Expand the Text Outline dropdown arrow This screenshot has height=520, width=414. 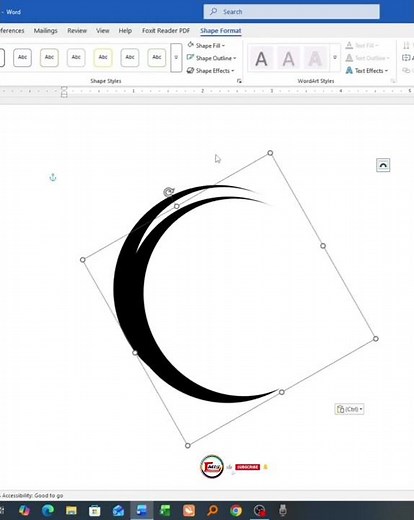(388, 58)
